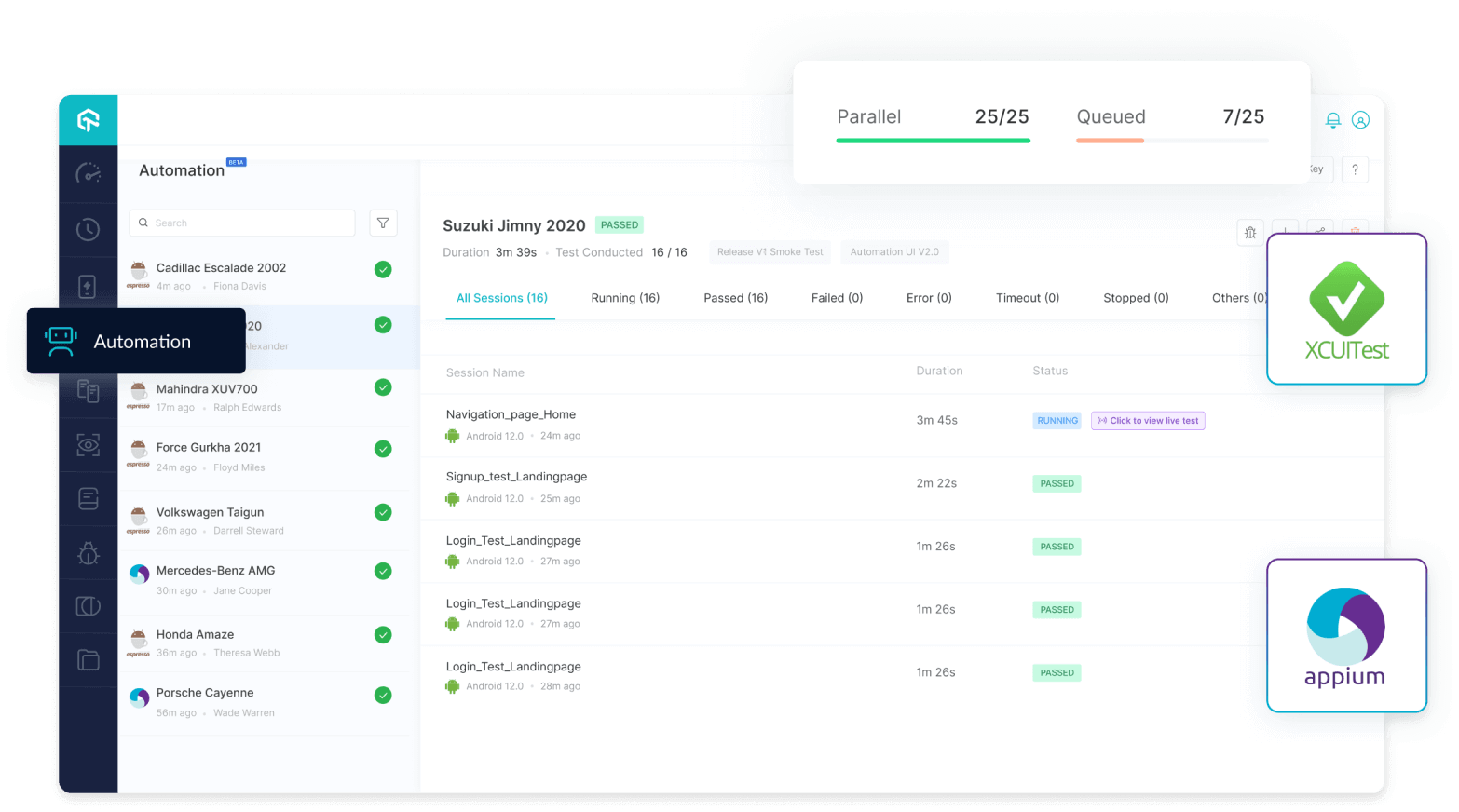
Task: Open session history via the clock sidebar icon
Action: pos(88,229)
